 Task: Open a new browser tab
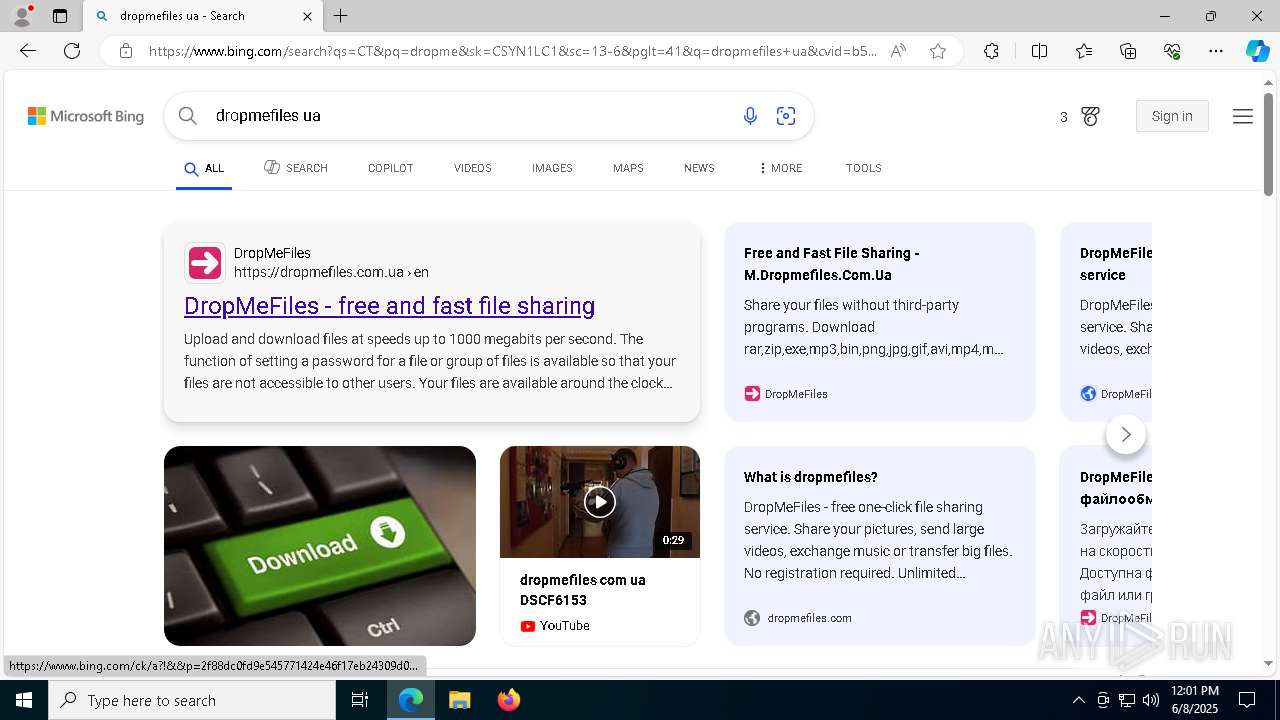pos(341,16)
